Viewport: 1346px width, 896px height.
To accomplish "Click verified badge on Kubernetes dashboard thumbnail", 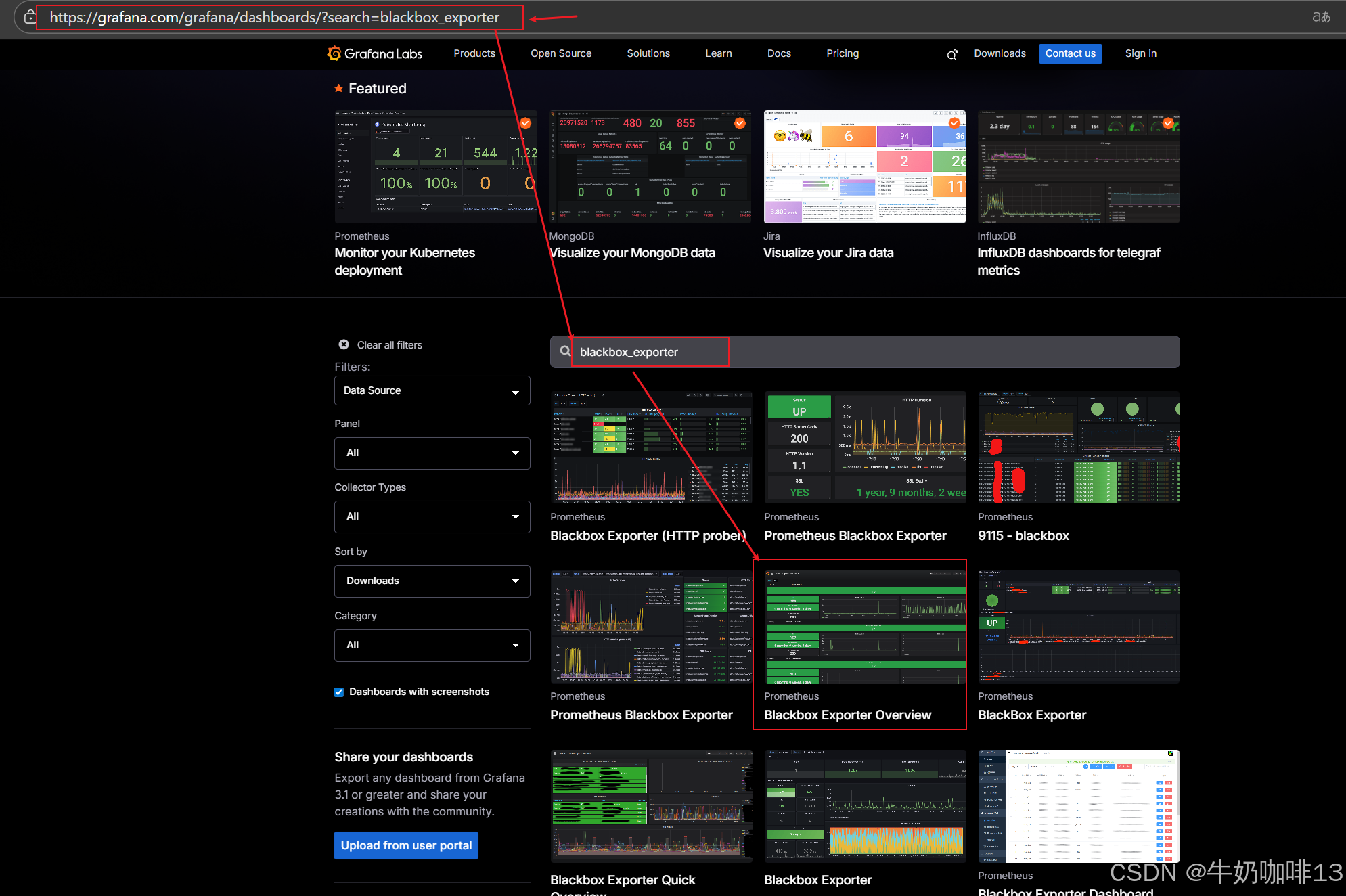I will [525, 123].
